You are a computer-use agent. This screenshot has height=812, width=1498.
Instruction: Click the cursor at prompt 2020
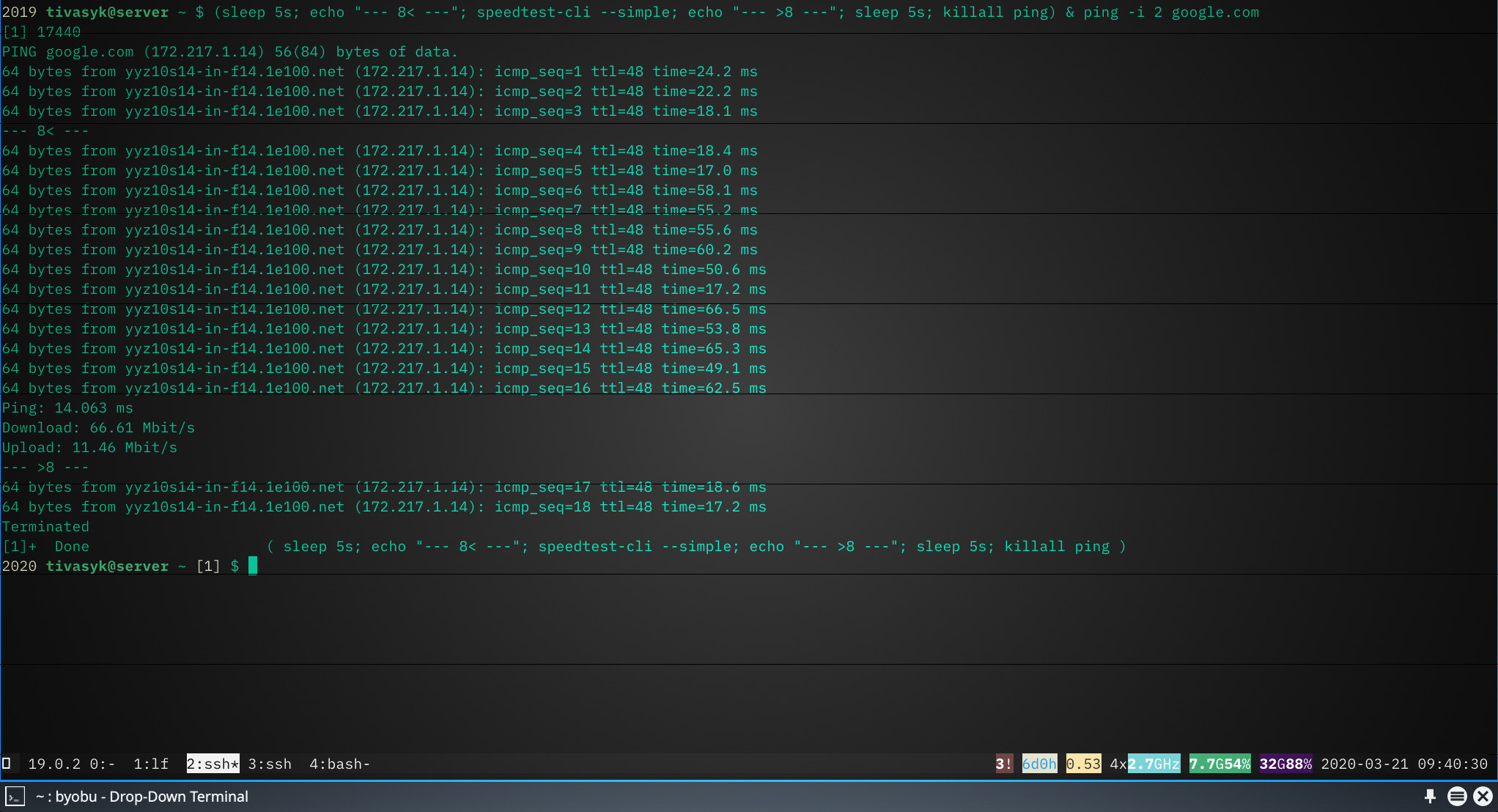[x=253, y=566]
